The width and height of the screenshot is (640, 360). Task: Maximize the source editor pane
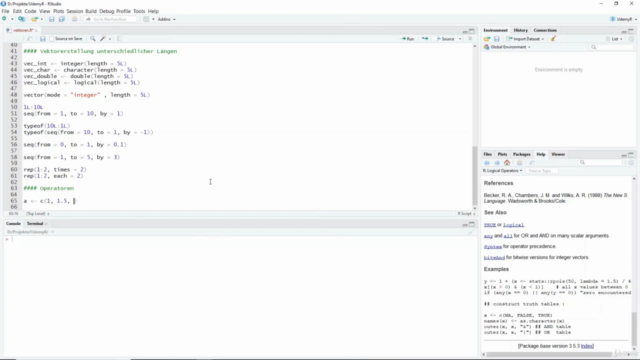click(x=472, y=31)
